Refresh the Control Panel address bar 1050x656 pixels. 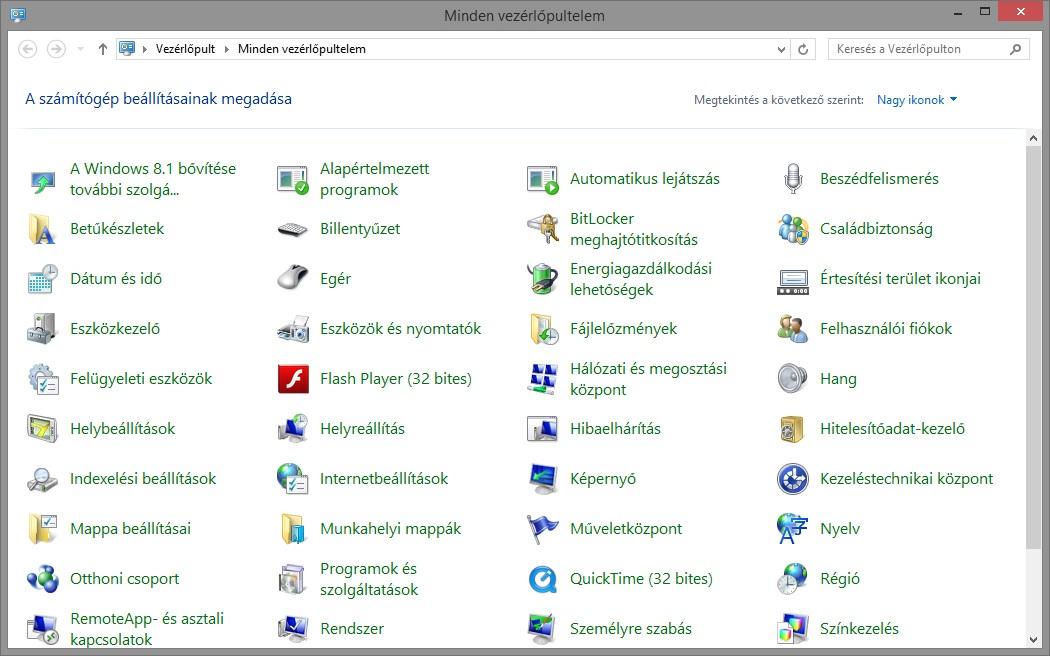pos(803,49)
